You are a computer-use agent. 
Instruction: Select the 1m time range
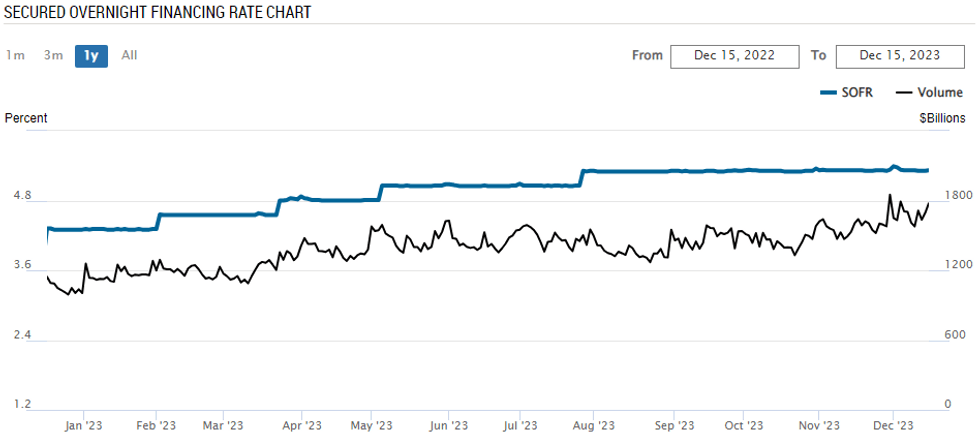[x=15, y=55]
